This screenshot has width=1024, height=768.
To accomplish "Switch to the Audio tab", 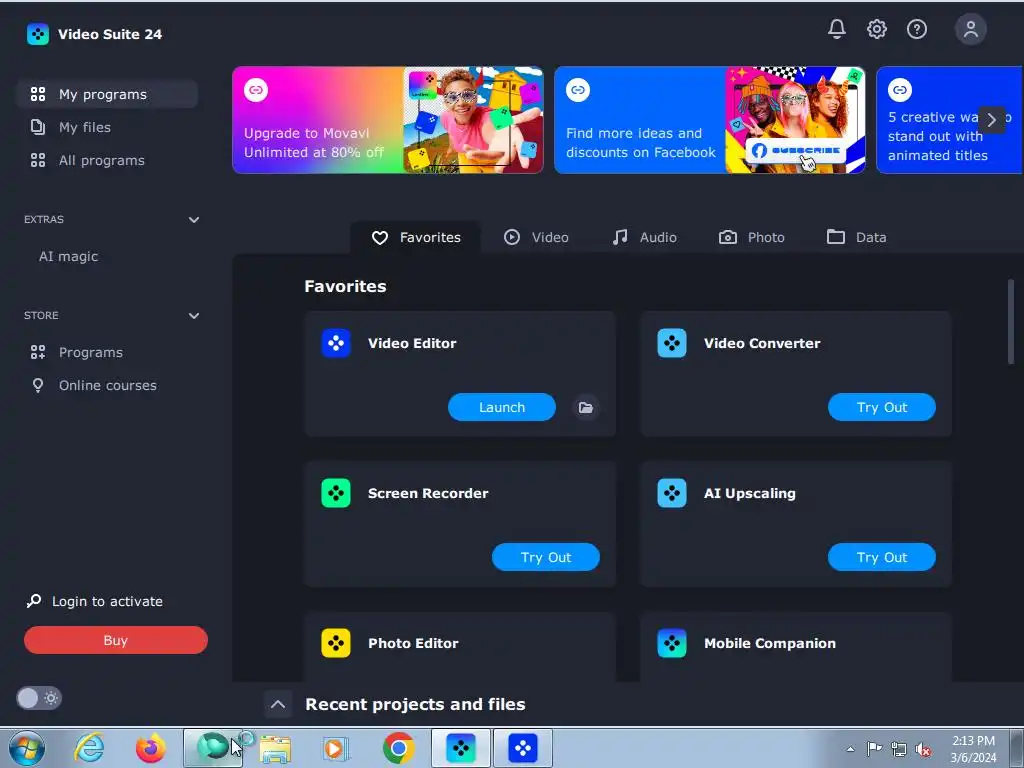I will tap(644, 237).
